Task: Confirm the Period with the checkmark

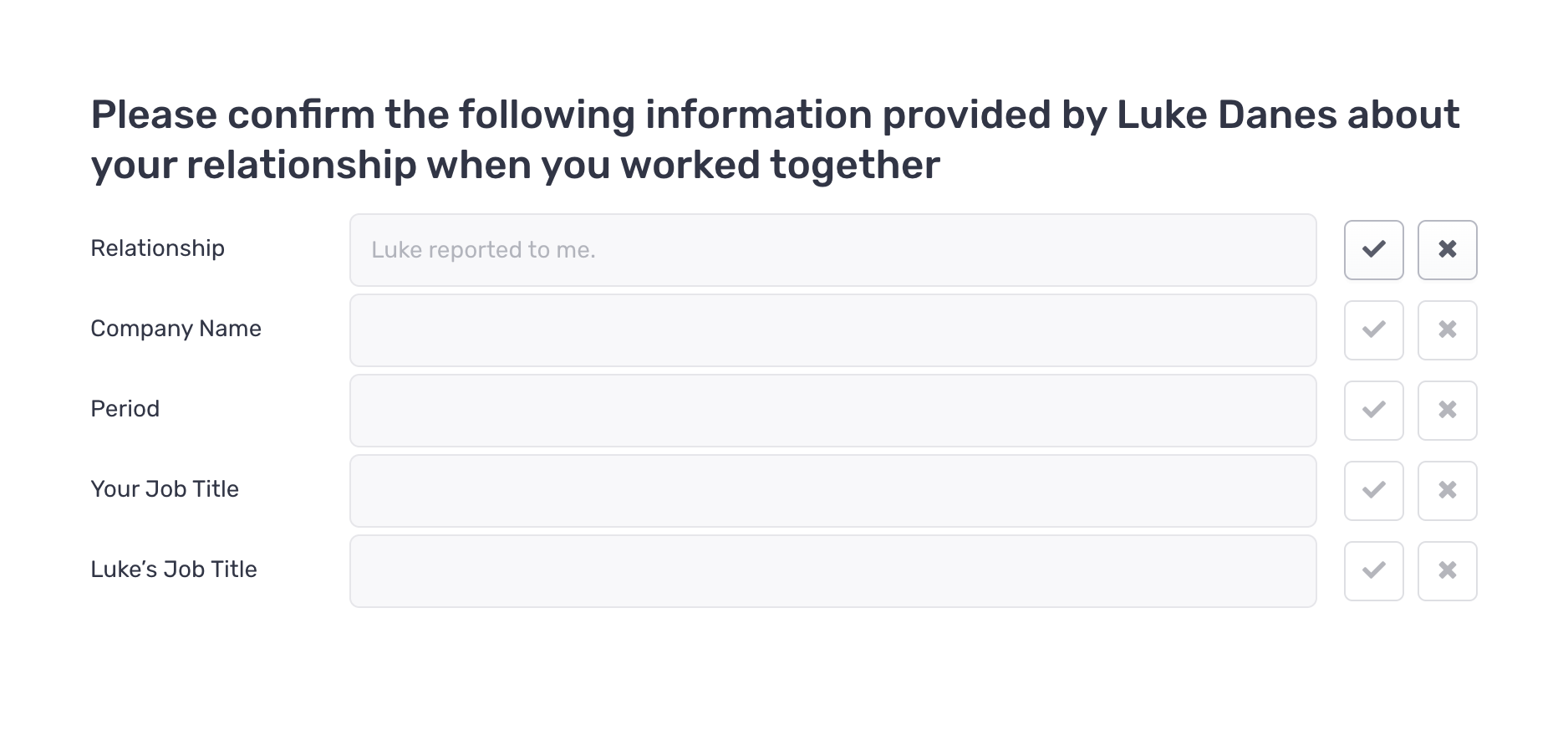Action: [1373, 410]
